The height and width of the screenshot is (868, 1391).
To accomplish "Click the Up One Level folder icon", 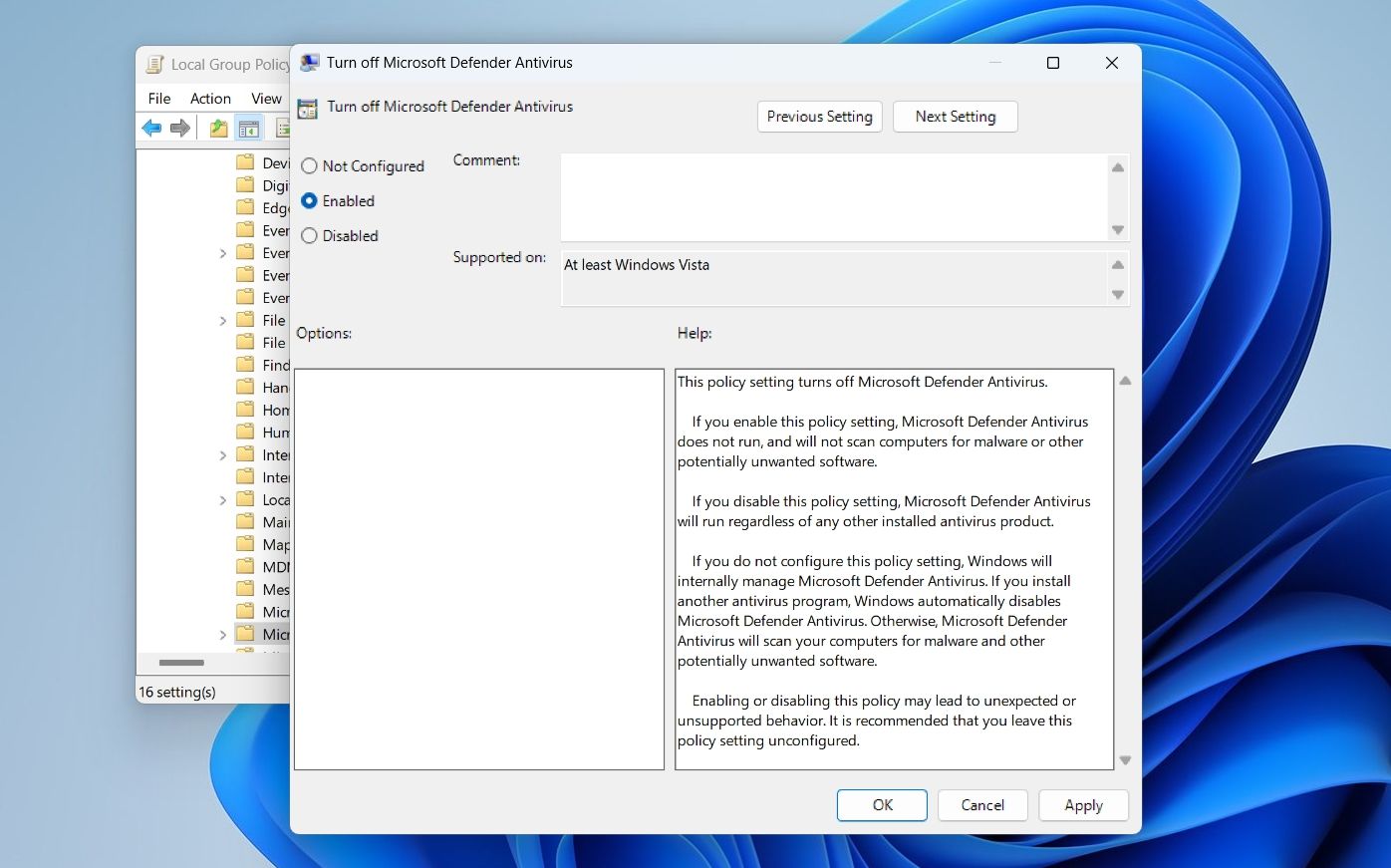I will [219, 128].
